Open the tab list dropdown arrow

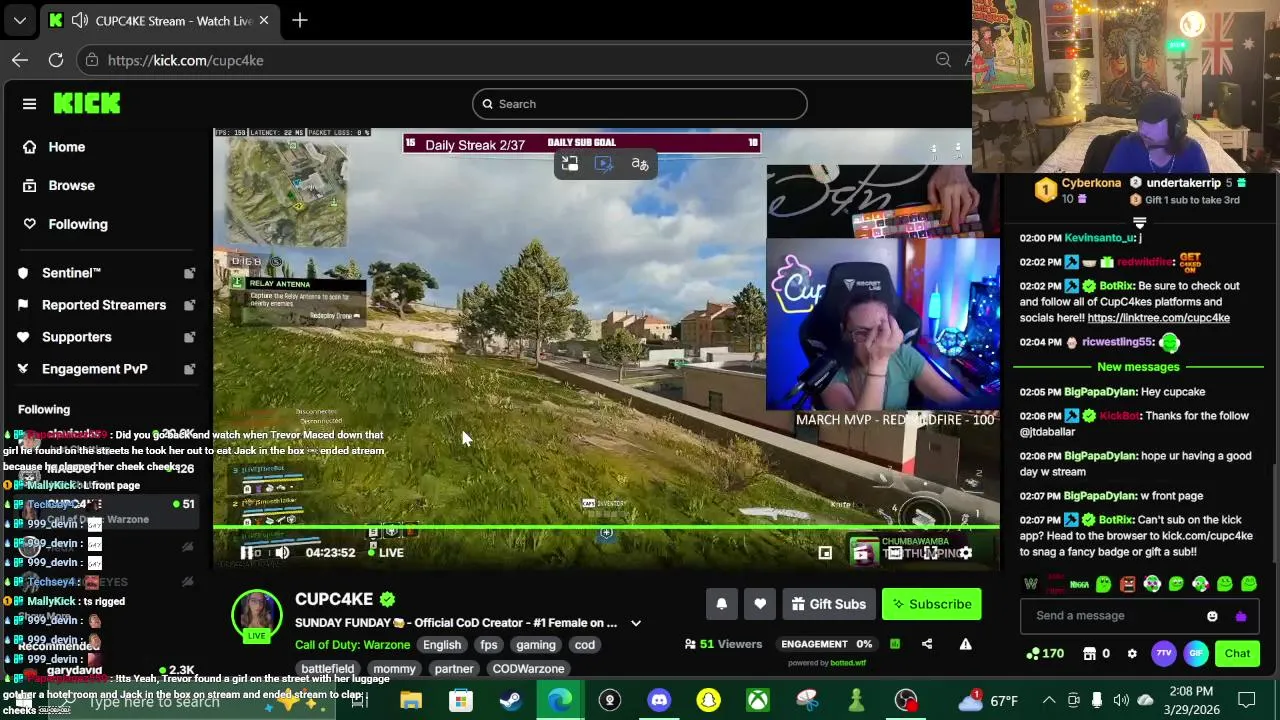pos(19,20)
